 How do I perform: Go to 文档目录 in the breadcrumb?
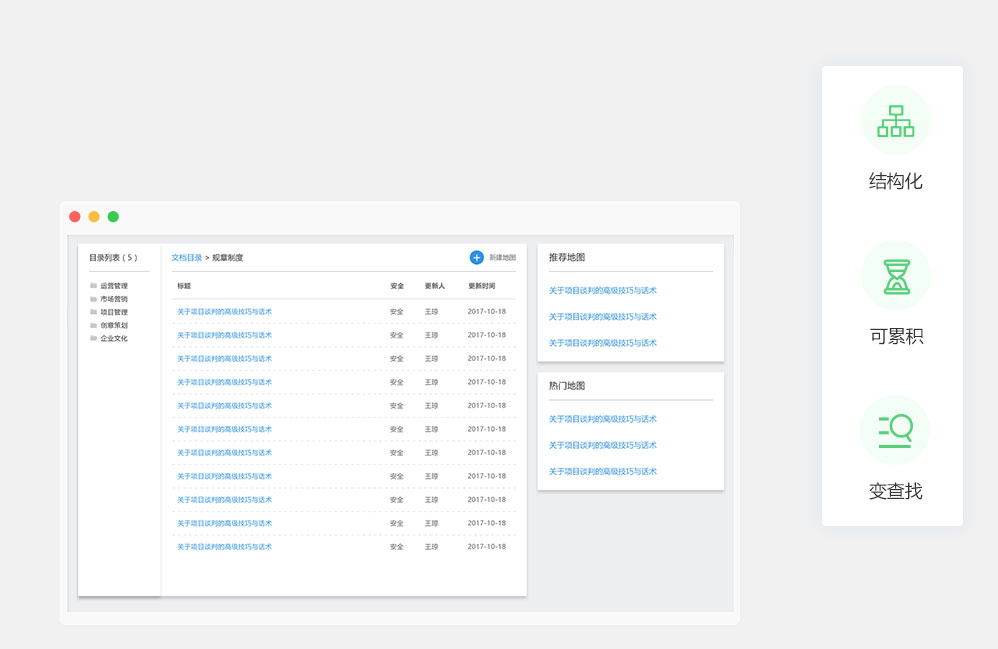point(187,258)
